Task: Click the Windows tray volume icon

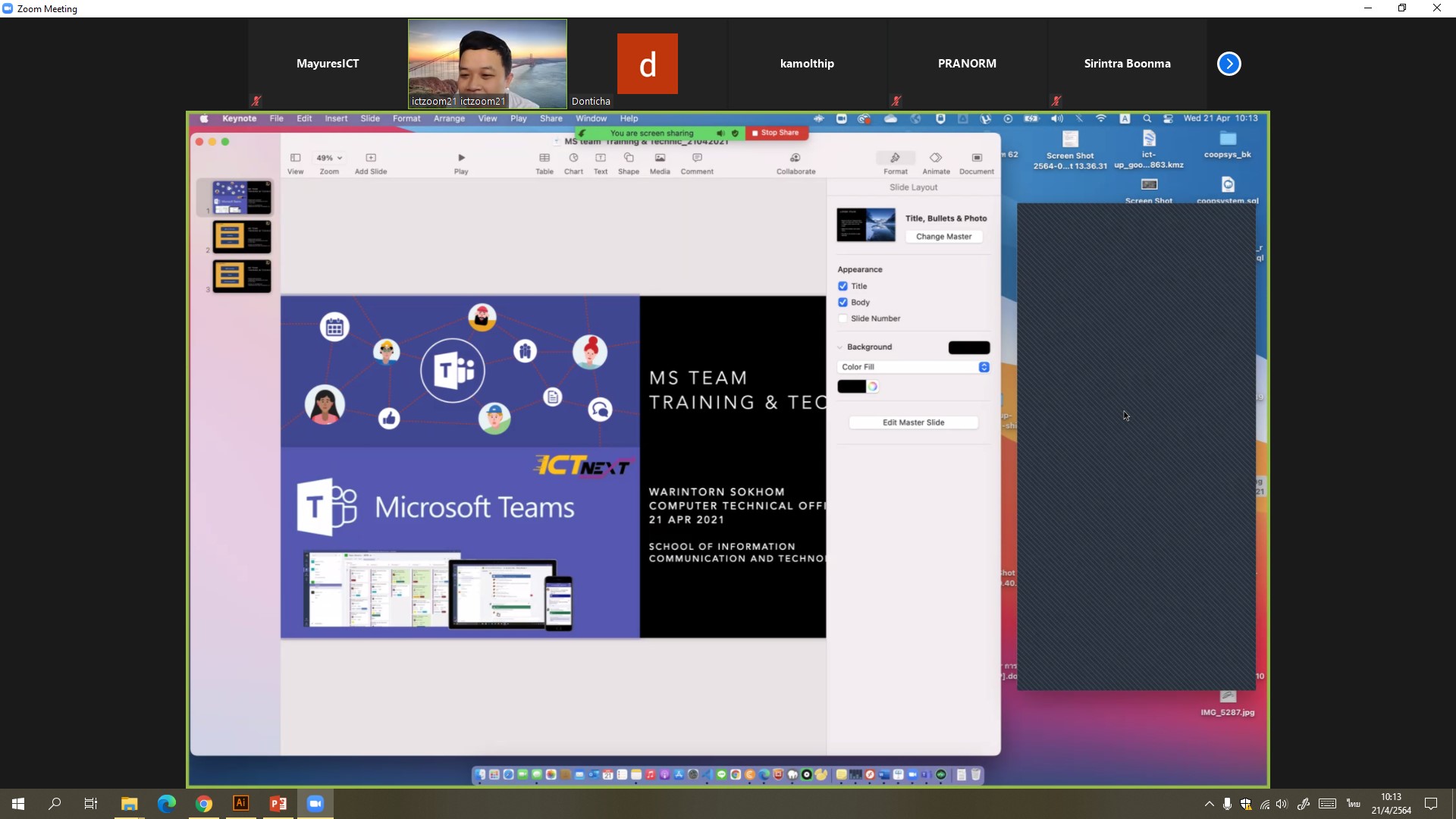Action: point(1282,804)
